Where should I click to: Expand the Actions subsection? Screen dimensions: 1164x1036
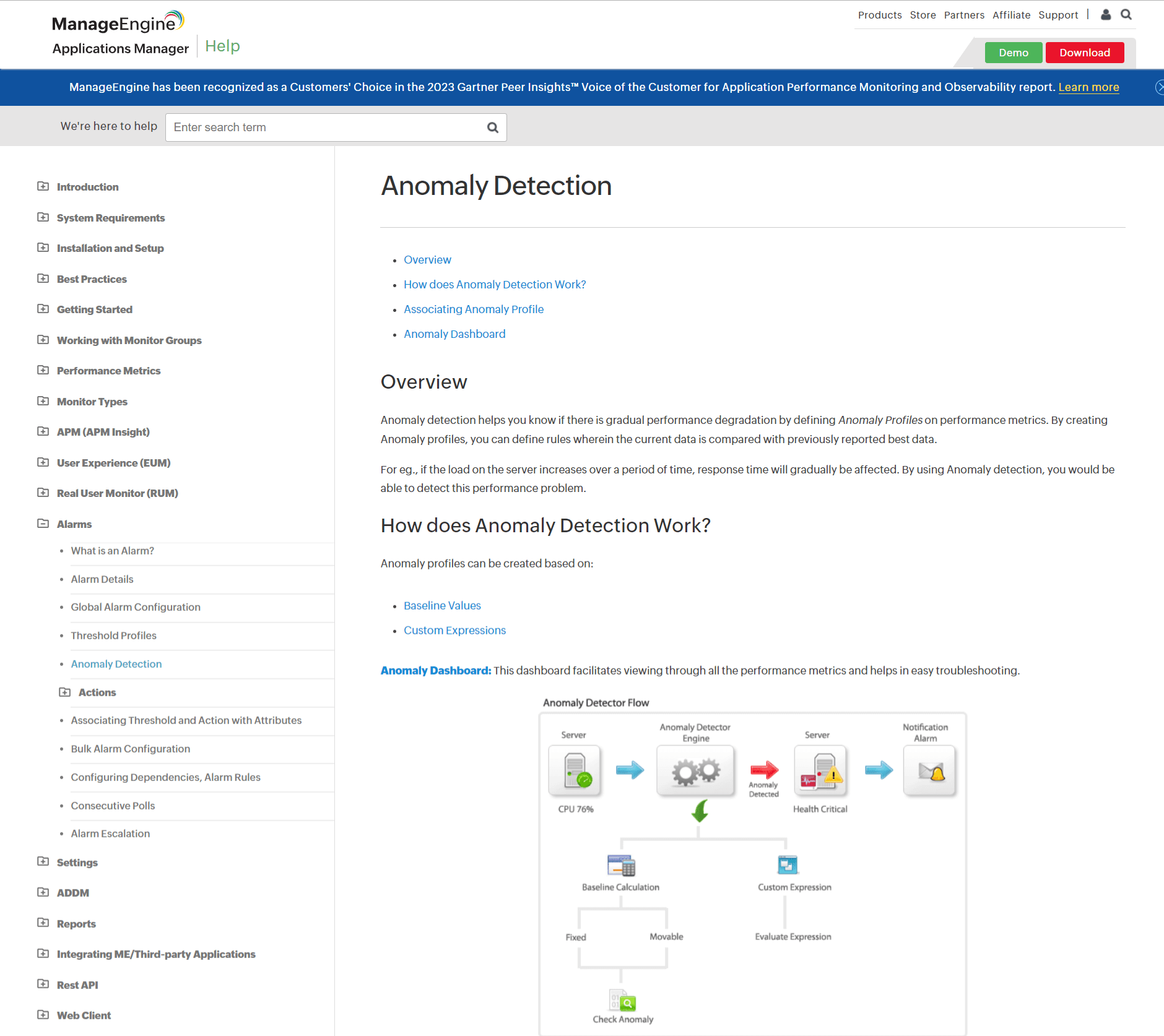64,692
